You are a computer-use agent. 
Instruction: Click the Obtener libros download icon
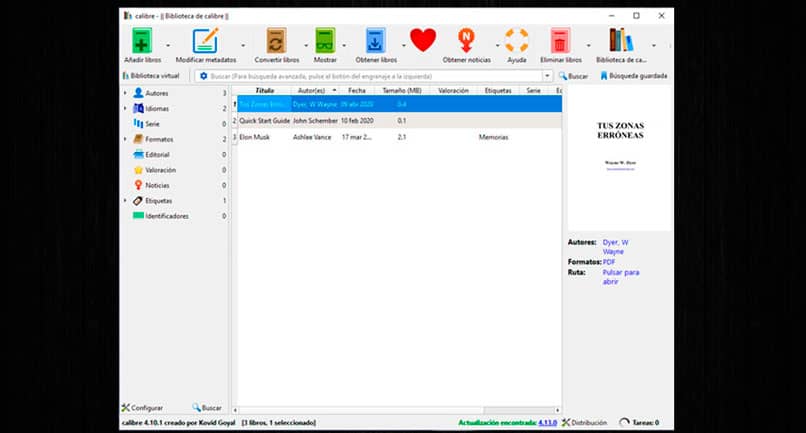point(375,41)
